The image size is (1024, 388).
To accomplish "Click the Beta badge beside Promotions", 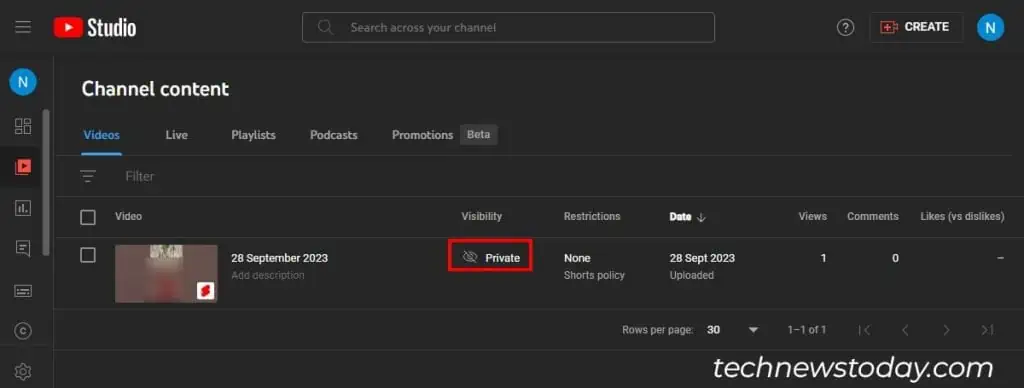I will (x=479, y=135).
